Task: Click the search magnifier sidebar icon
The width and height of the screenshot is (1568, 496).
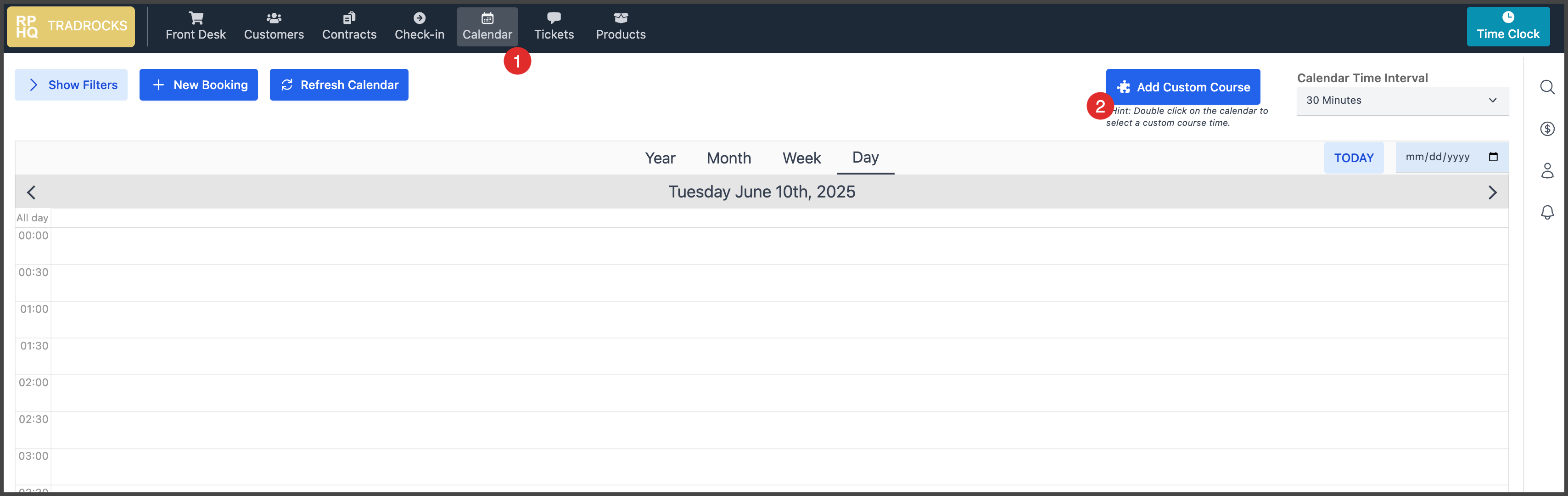Action: tap(1547, 87)
